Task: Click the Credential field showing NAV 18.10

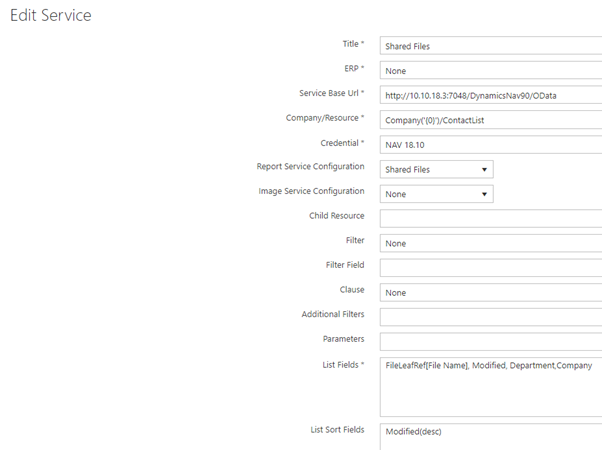Action: [490, 145]
